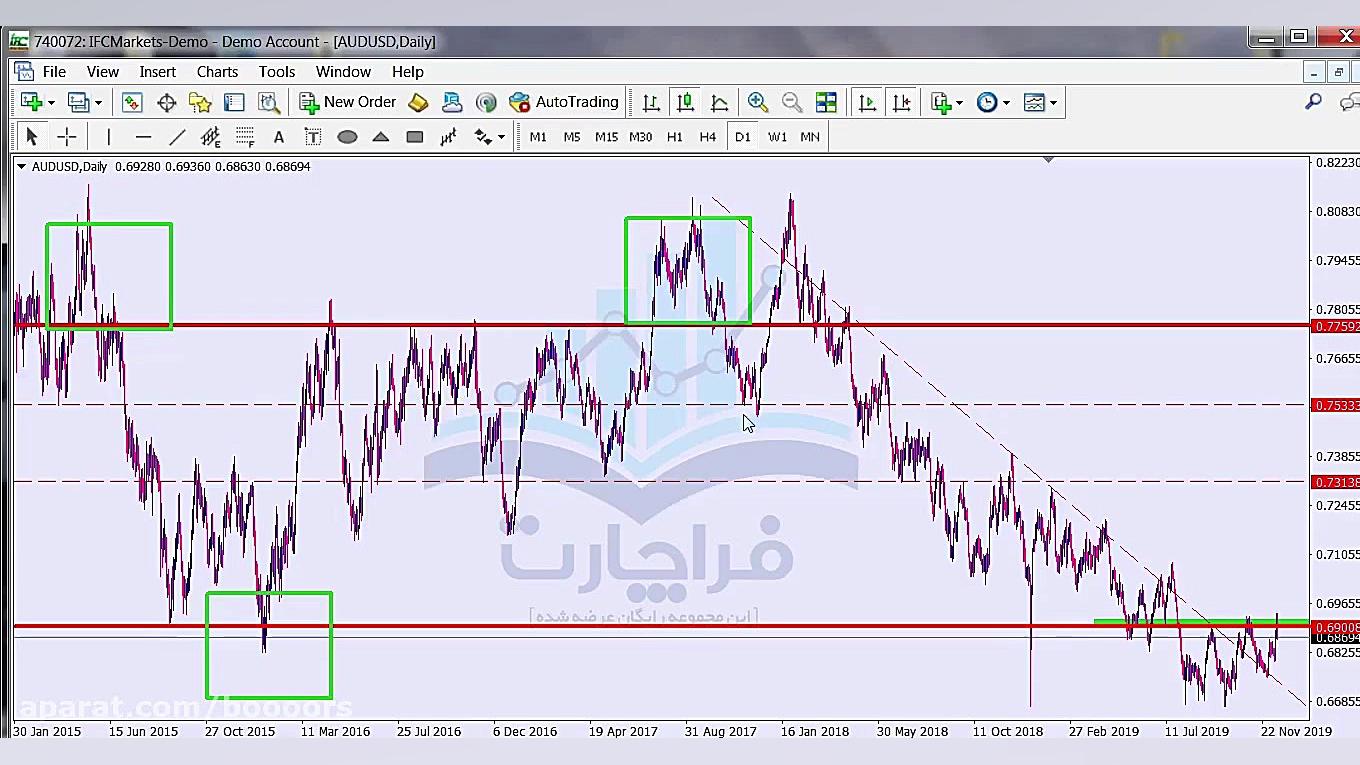Image resolution: width=1360 pixels, height=765 pixels.
Task: Open the Profiles icon
Action: pos(78,102)
